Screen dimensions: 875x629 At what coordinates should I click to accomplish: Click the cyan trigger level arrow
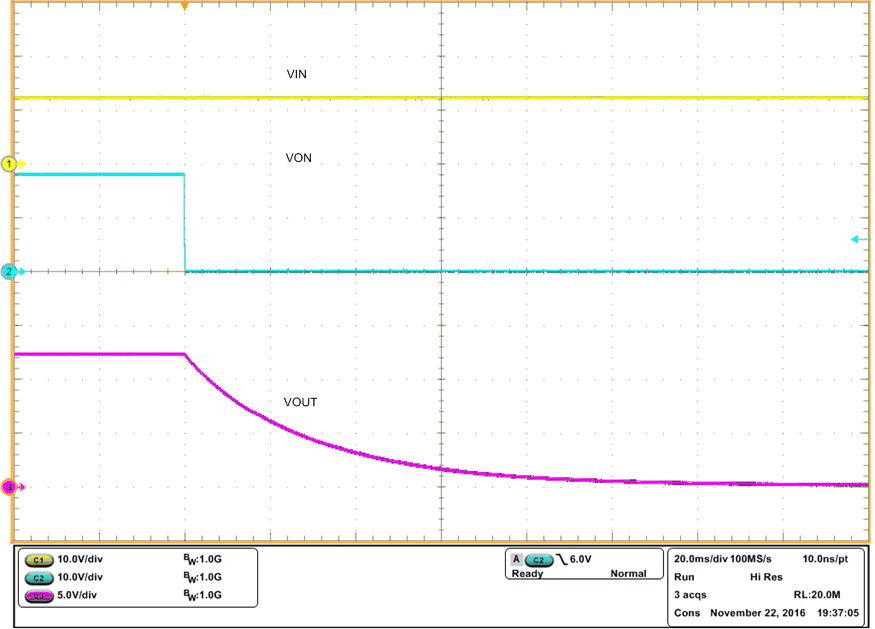coord(856,239)
